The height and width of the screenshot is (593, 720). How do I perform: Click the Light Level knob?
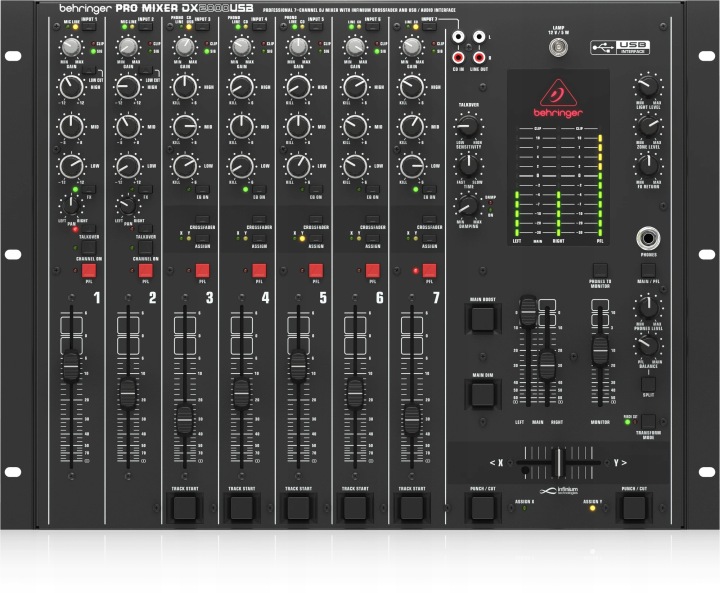648,86
